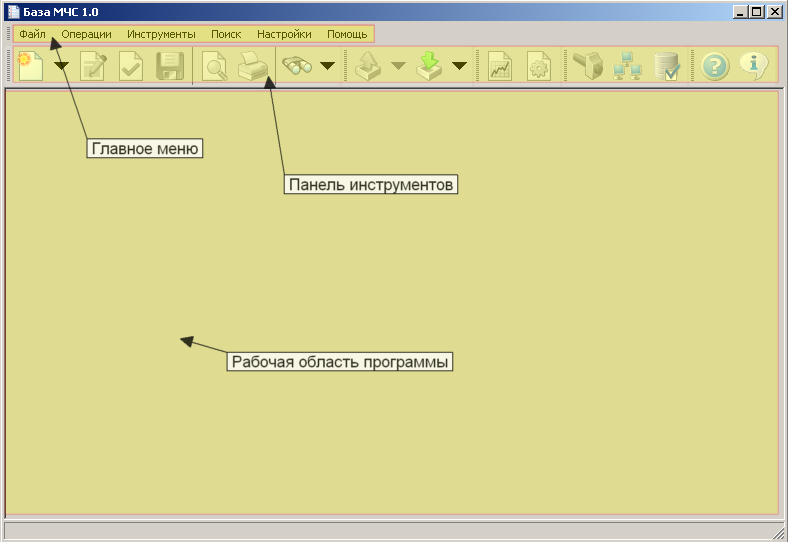Screen dimensions: 788x542
Task: Create a new document with the sun icon
Action: [30, 66]
